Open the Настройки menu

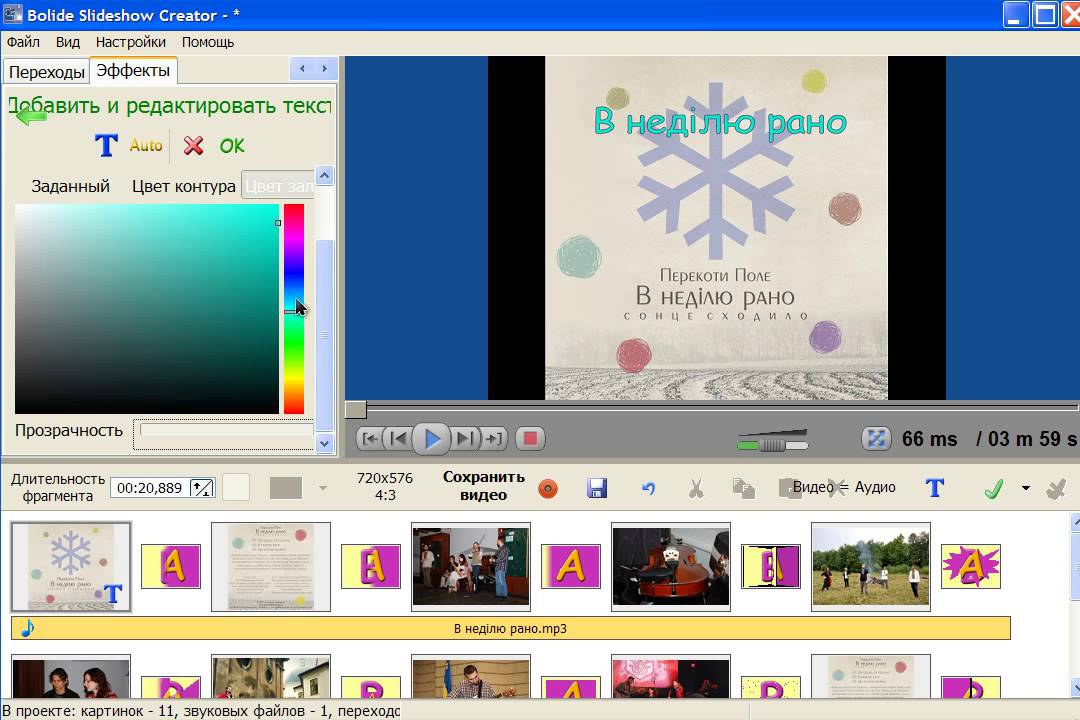(131, 42)
